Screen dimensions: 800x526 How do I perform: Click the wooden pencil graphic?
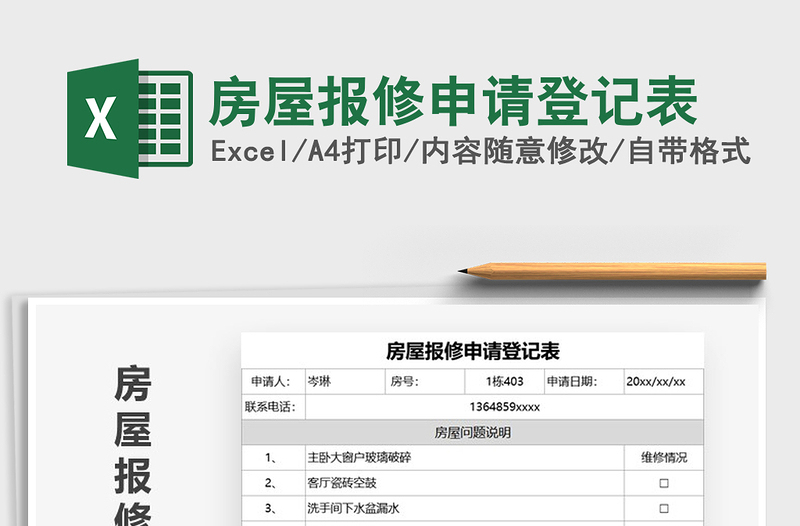click(612, 270)
